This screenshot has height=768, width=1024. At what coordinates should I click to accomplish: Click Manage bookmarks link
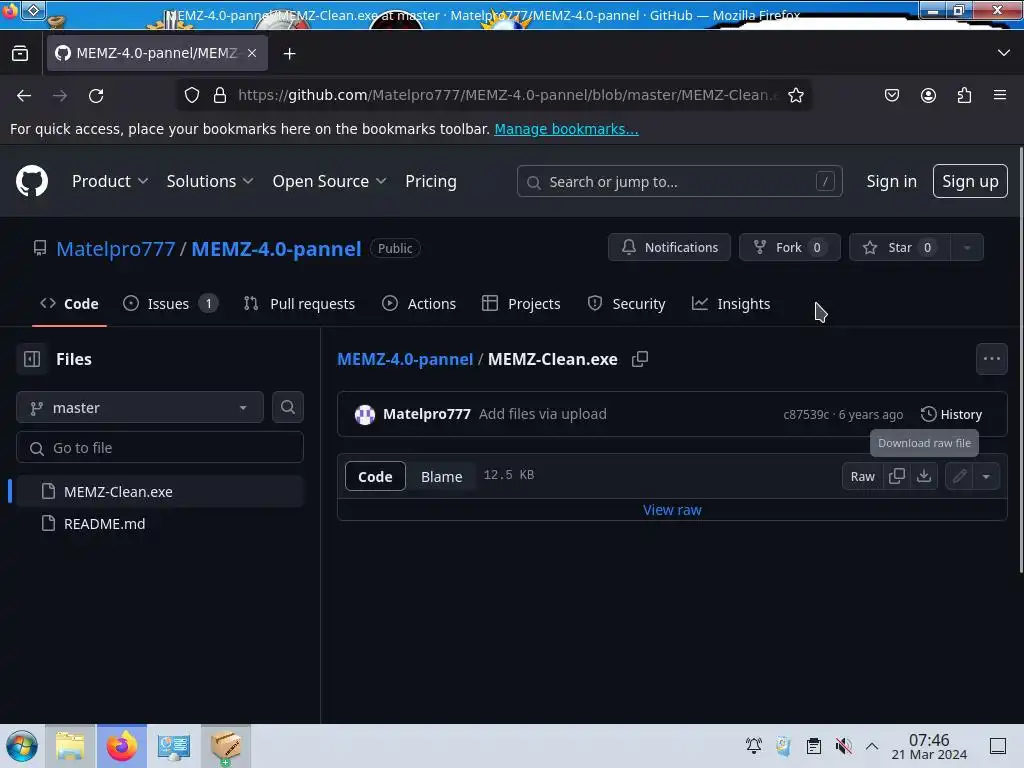click(566, 129)
